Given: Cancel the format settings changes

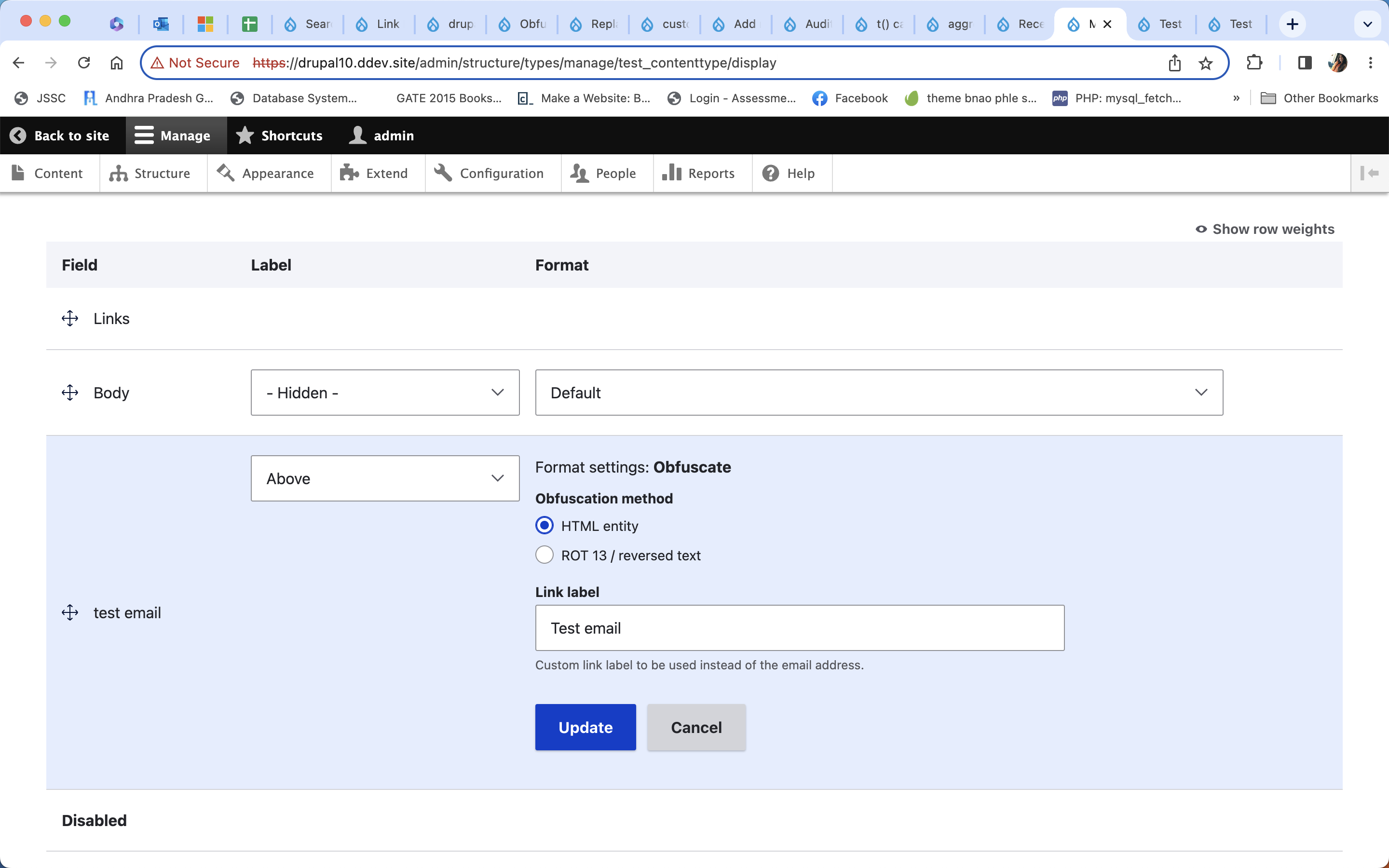Looking at the screenshot, I should point(695,727).
